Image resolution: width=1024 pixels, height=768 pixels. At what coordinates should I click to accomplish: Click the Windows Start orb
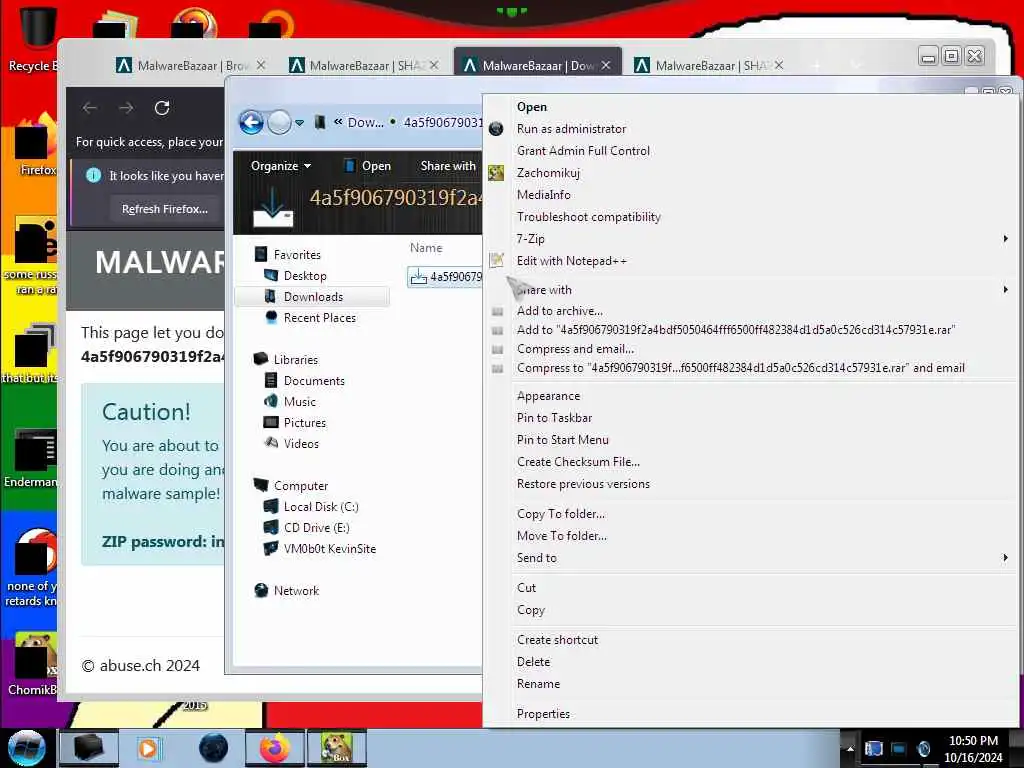[x=26, y=748]
